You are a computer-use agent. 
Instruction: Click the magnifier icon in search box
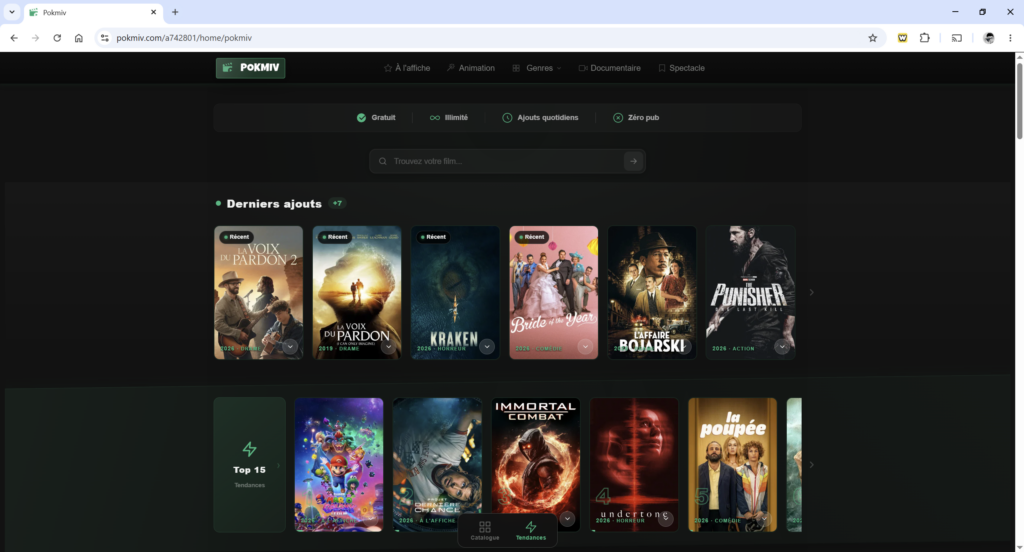click(x=383, y=161)
